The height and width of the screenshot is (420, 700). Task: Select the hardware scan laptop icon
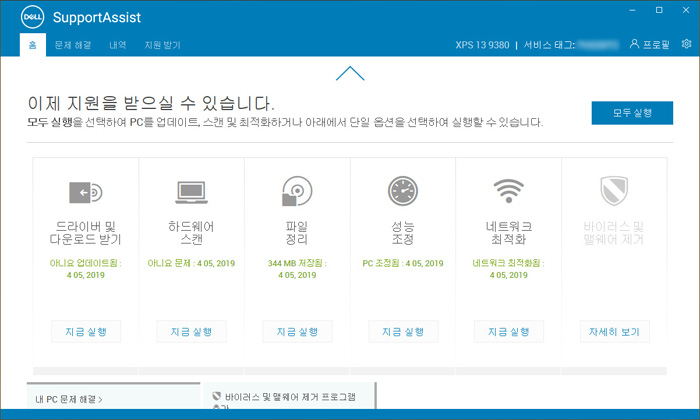tap(192, 192)
